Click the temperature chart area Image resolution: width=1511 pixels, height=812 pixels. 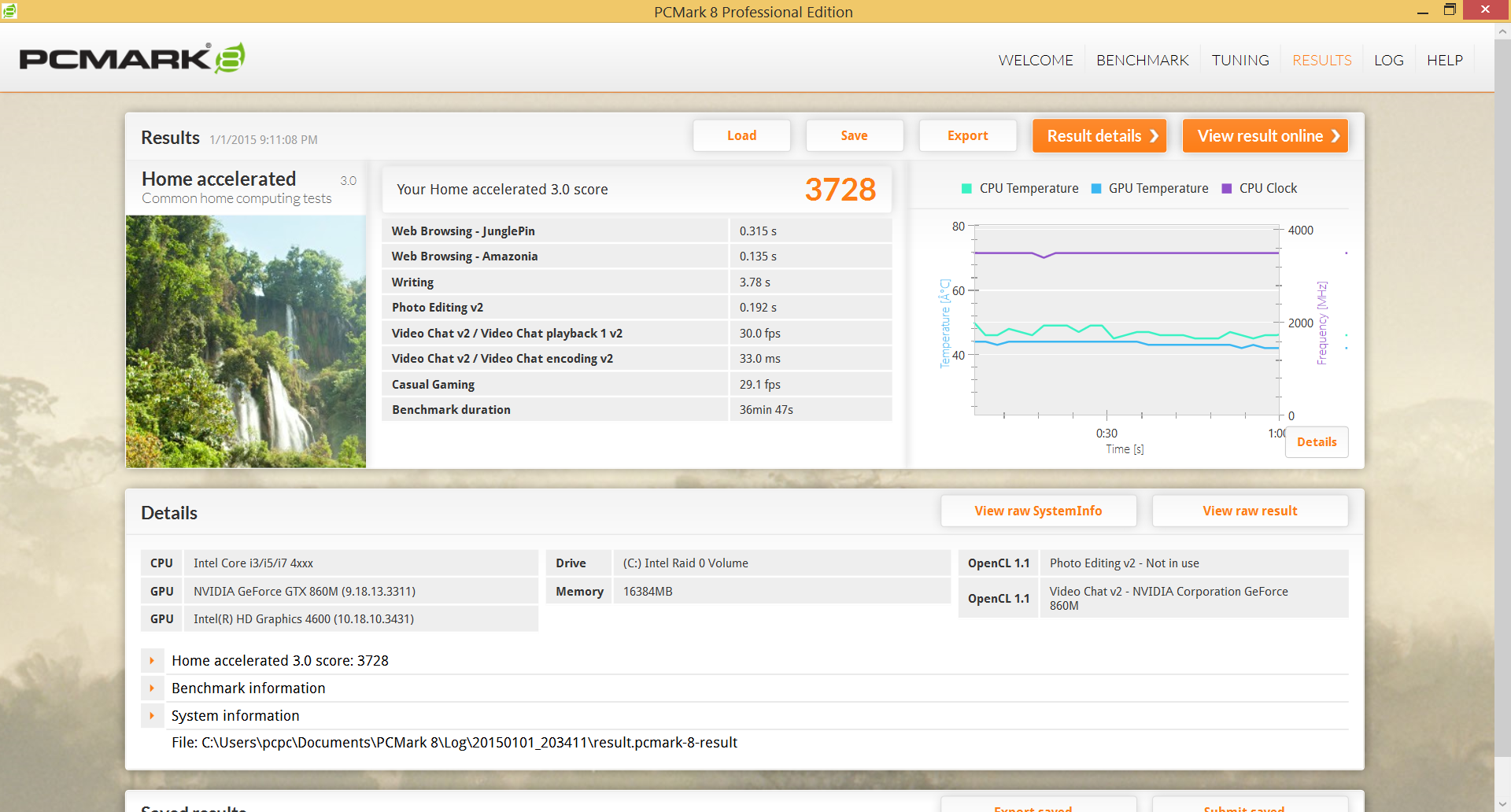tap(1126, 320)
